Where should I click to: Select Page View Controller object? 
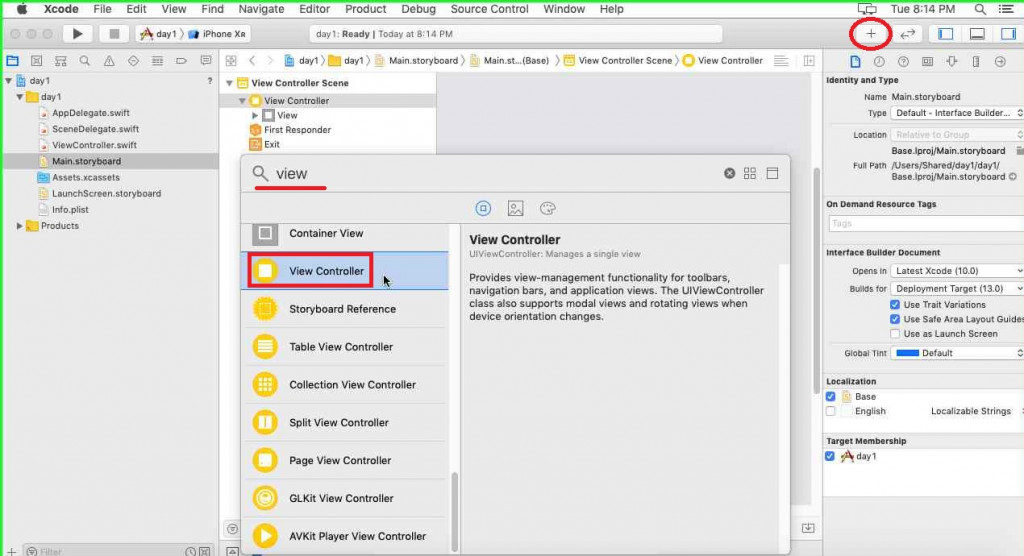(x=345, y=460)
